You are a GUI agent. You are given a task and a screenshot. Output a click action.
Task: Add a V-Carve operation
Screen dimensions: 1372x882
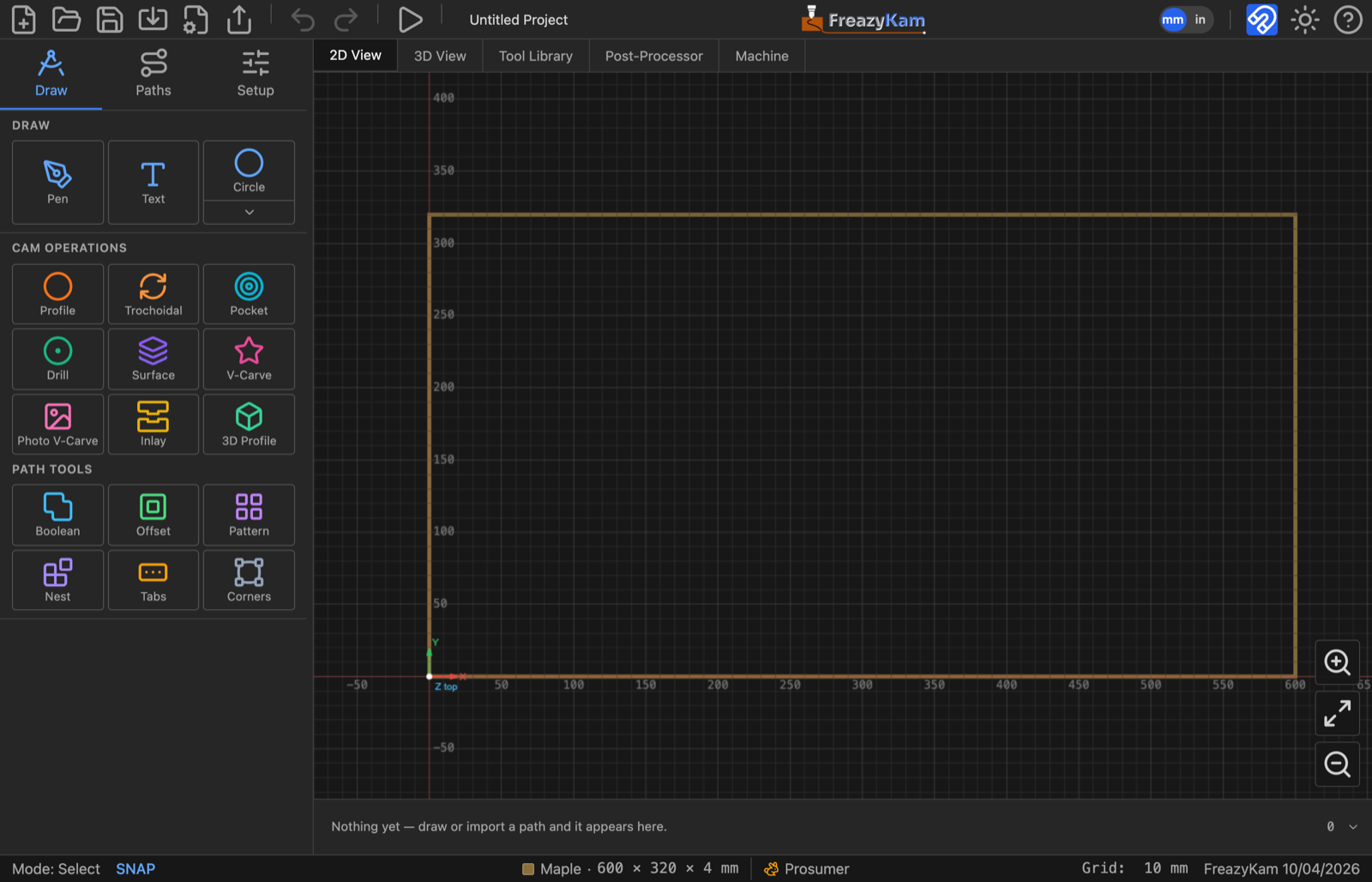tap(249, 359)
